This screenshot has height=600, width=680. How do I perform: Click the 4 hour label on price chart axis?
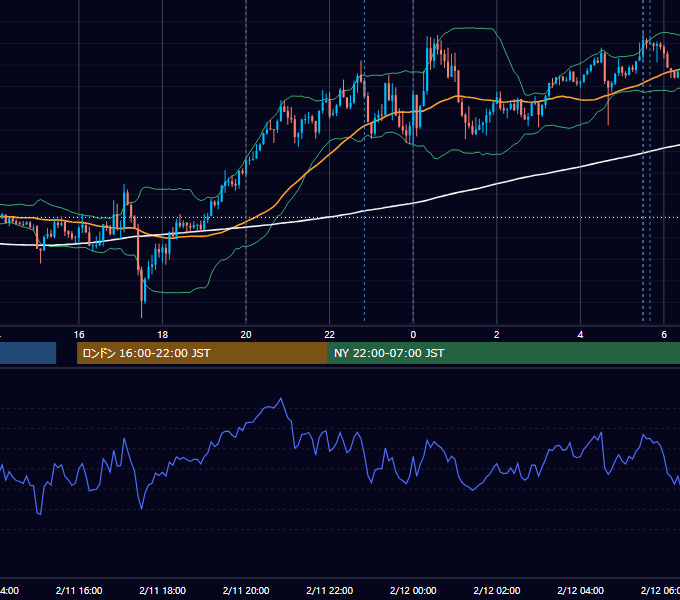click(580, 335)
